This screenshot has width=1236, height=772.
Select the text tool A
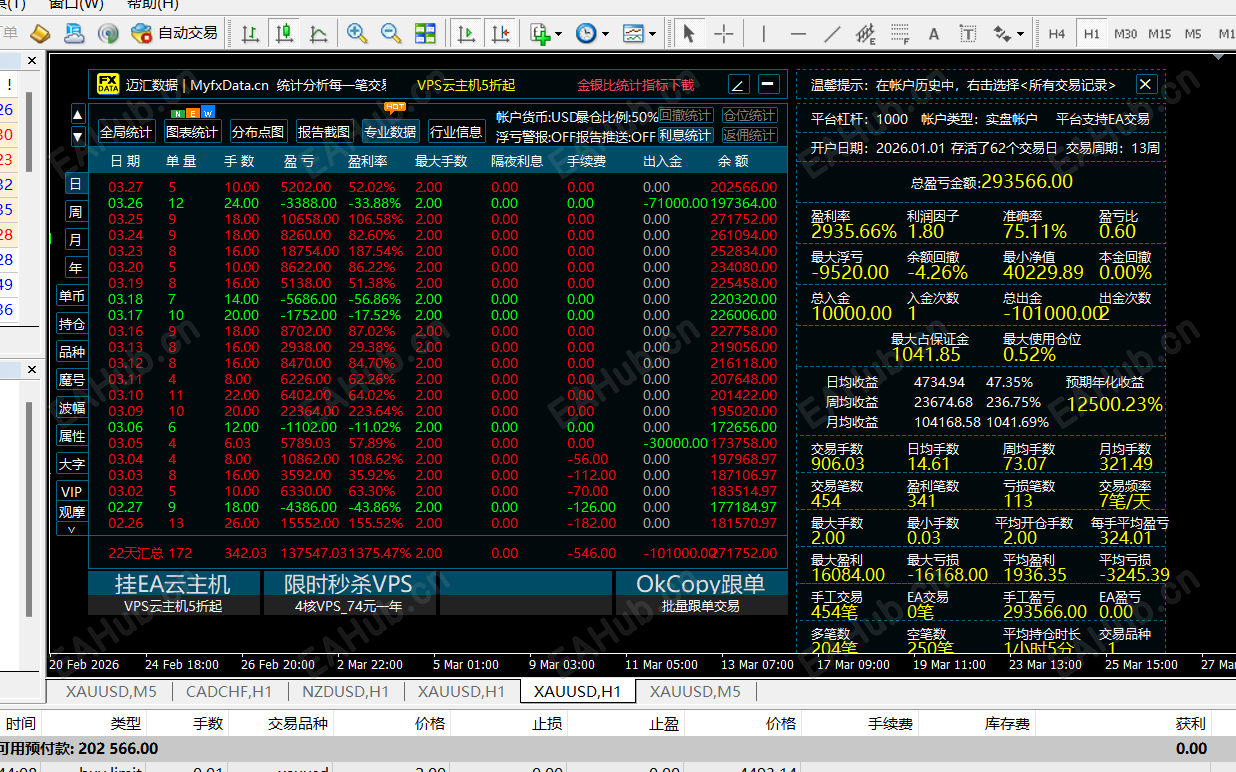coord(934,33)
